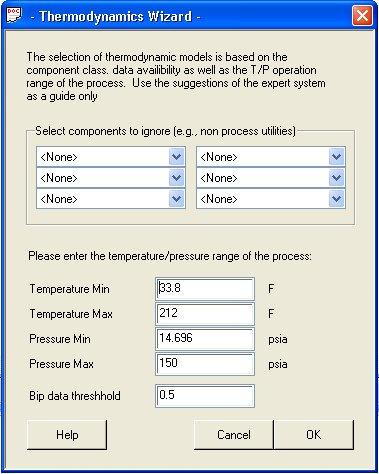Image resolution: width=379 pixels, height=474 pixels.
Task: Open first left ignore-component dropdown arrow
Action: (176, 157)
